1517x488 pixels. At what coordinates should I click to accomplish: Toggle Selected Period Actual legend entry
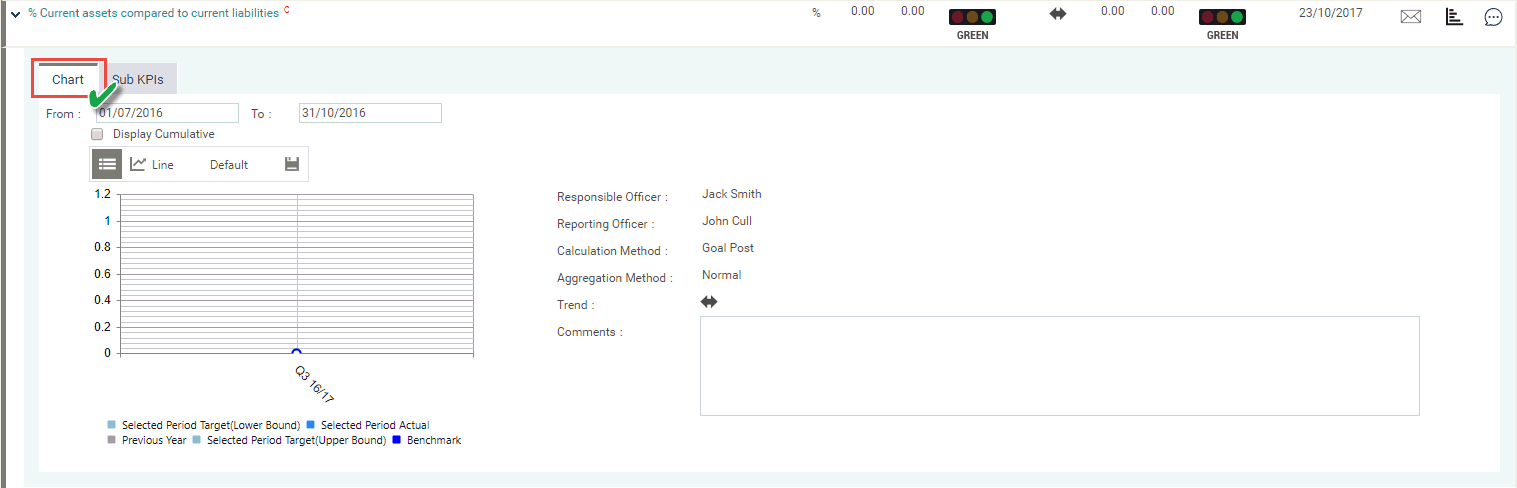(x=368, y=425)
